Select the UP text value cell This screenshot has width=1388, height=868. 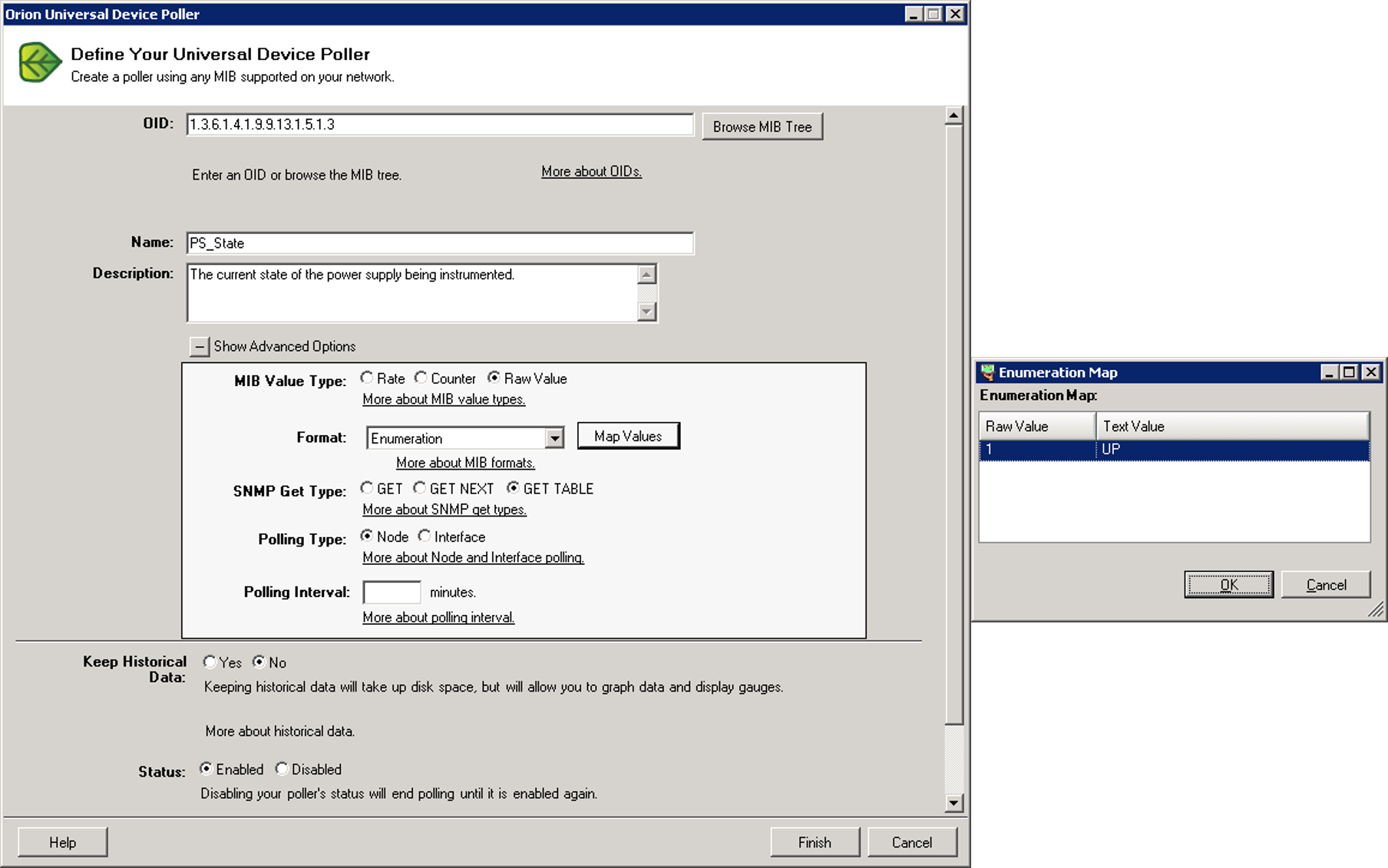[1233, 450]
